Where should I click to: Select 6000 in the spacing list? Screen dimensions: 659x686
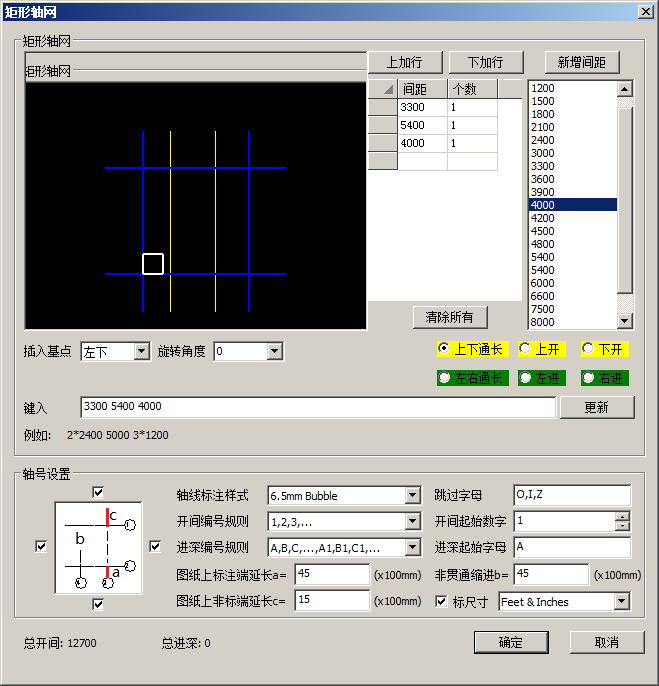[573, 283]
